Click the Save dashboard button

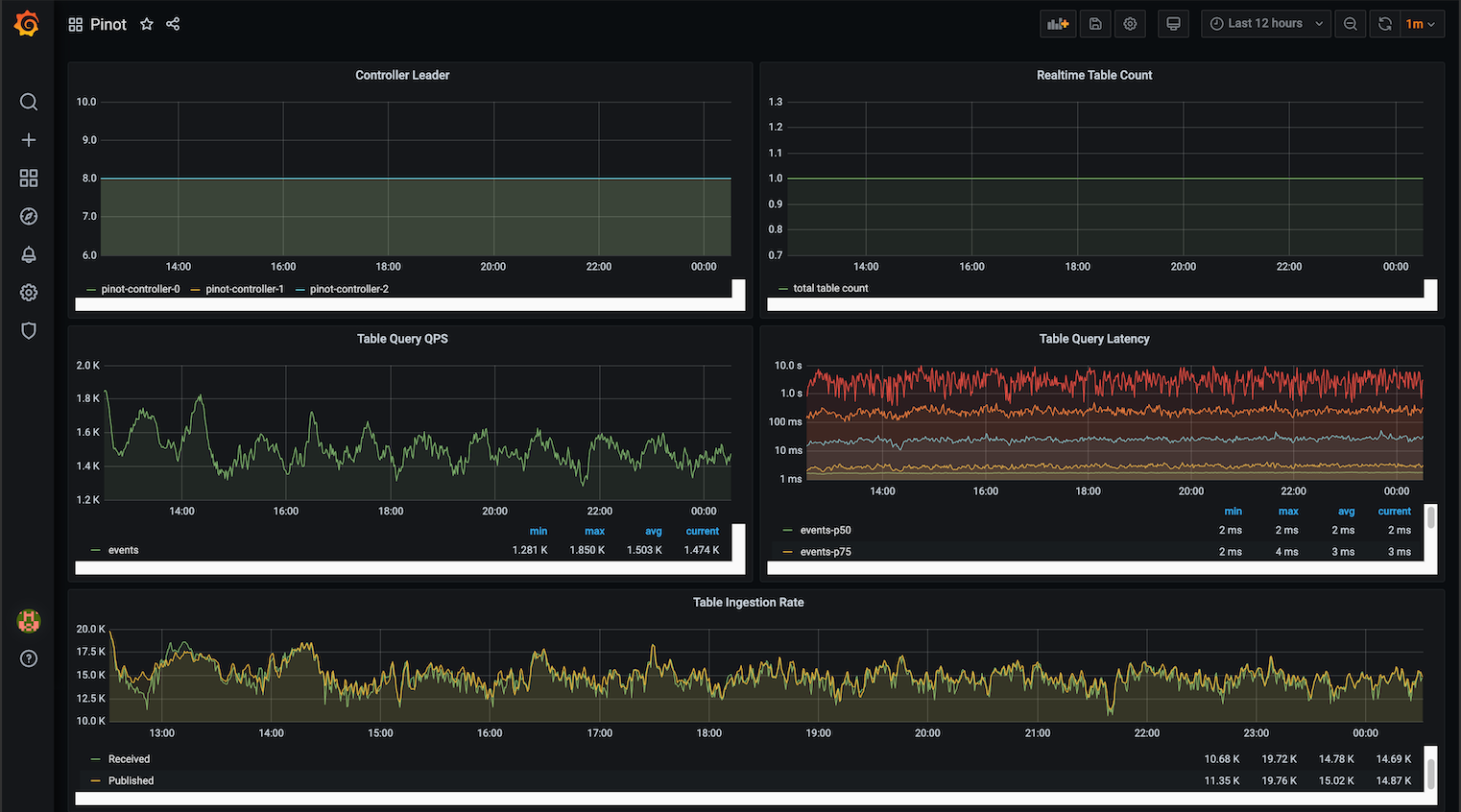pyautogui.click(x=1095, y=24)
